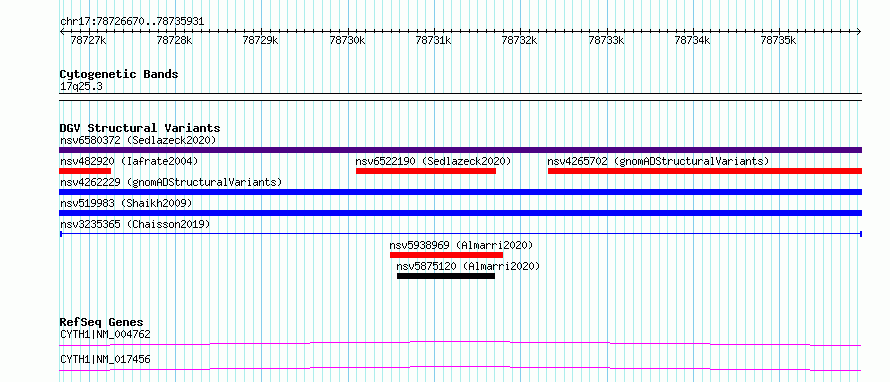Open variant label nsv5875120 (Almarri2020)
This screenshot has width=890, height=382.
tap(468, 266)
